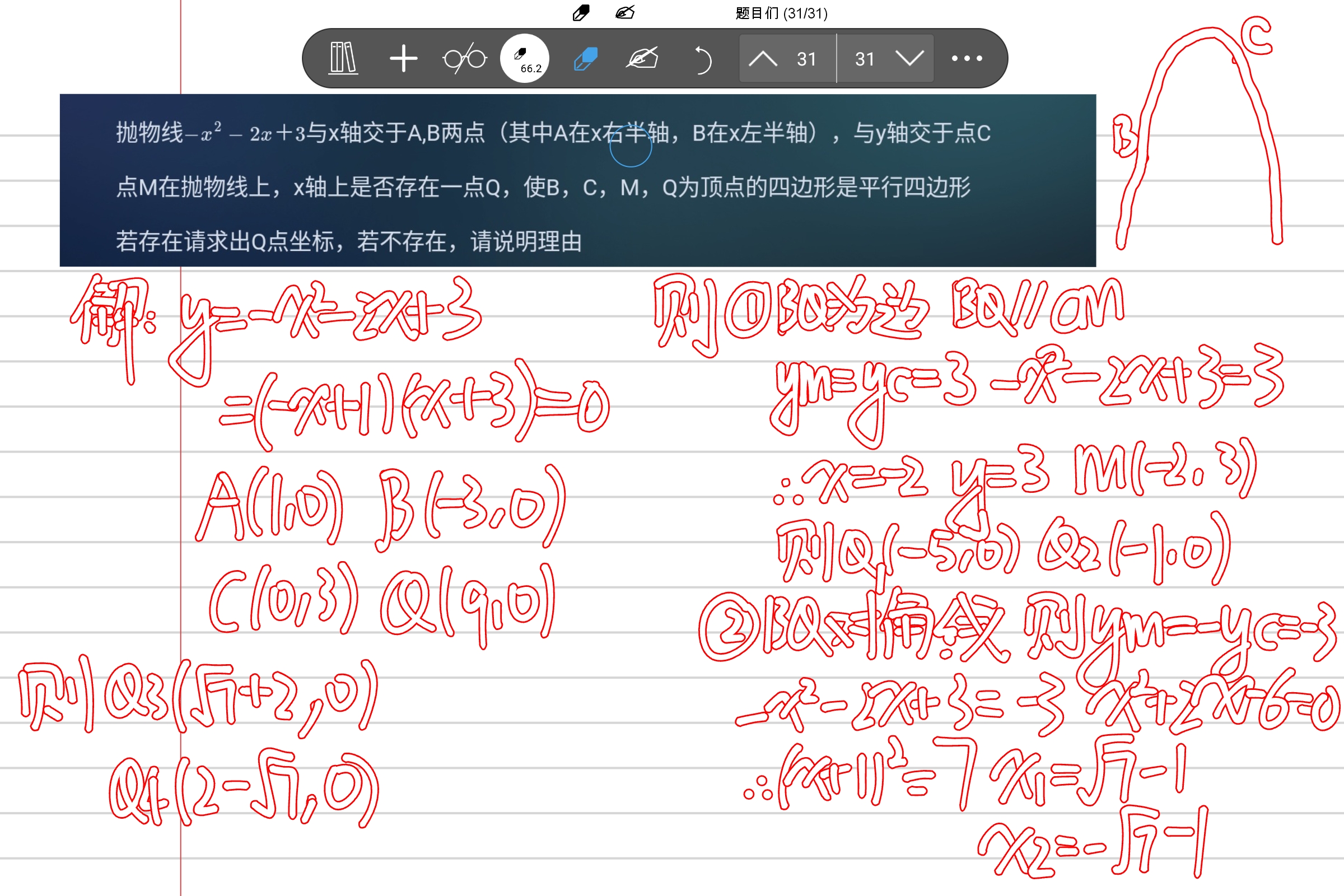Click the first line of the question text image
This screenshot has width=1344, height=896.
[x=553, y=133]
